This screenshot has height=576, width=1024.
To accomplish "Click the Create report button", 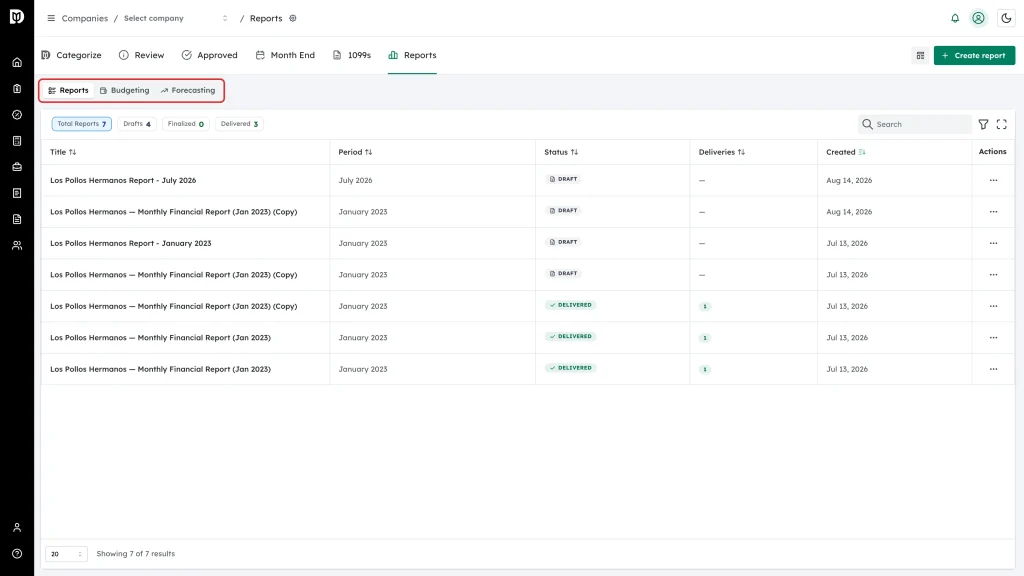I will click(974, 56).
